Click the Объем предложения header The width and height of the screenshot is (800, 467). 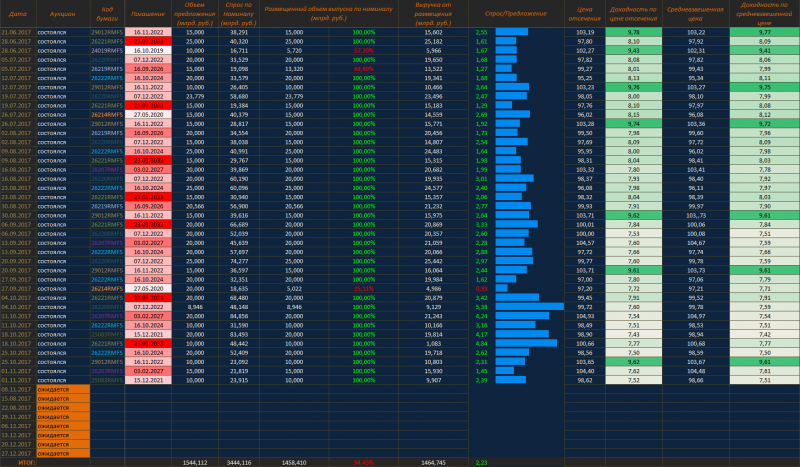[x=195, y=14]
